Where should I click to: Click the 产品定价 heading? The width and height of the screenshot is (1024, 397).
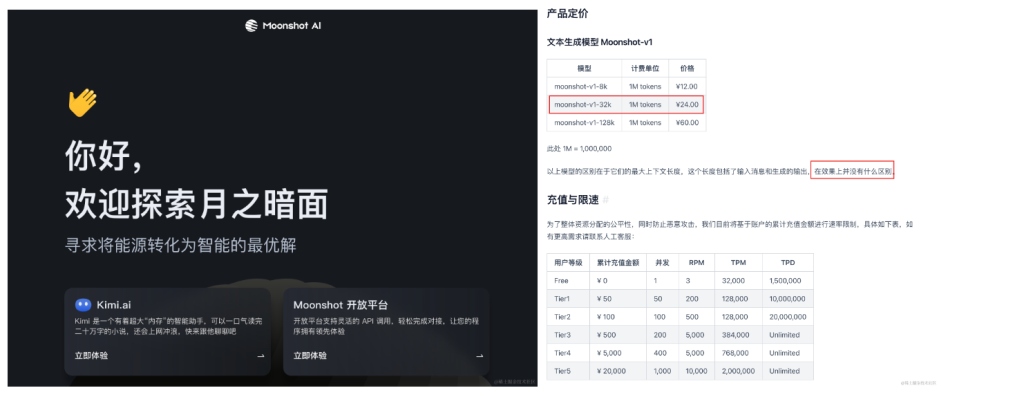[x=568, y=13]
